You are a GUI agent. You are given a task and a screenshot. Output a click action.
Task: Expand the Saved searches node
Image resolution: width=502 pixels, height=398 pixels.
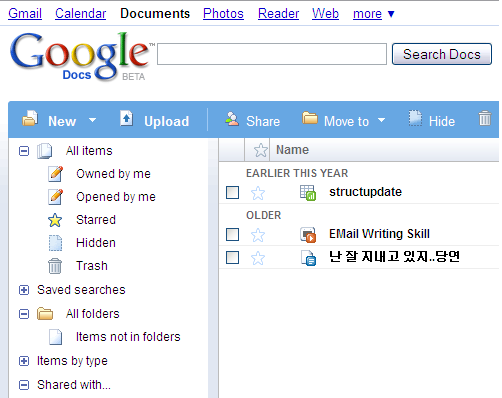tap(24, 290)
